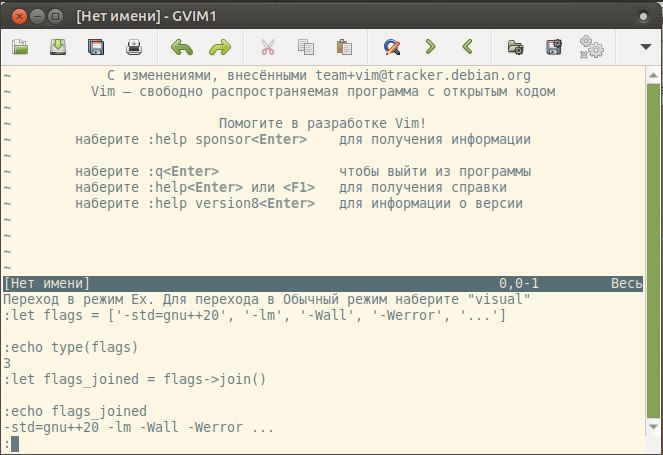Paste from clipboard using the clipboard icon

pyautogui.click(x=344, y=47)
